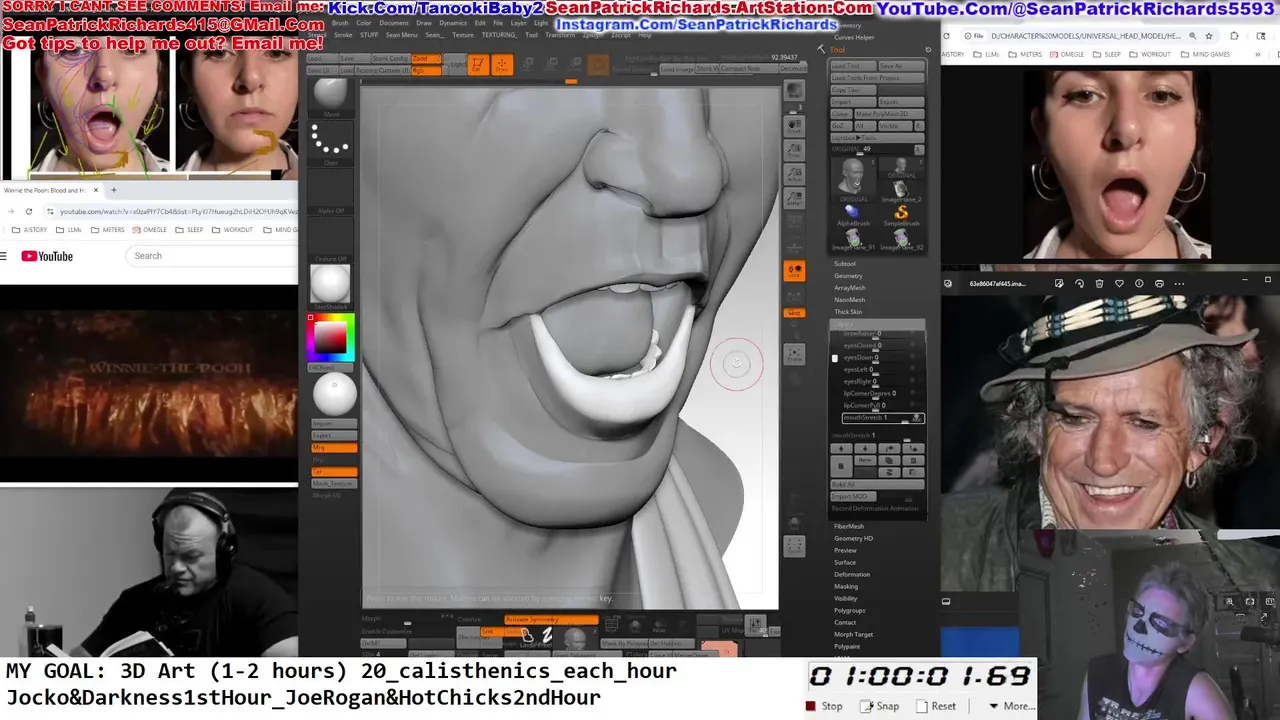Click the Reset button on the timer
The width and height of the screenshot is (1280, 720).
pyautogui.click(x=936, y=706)
